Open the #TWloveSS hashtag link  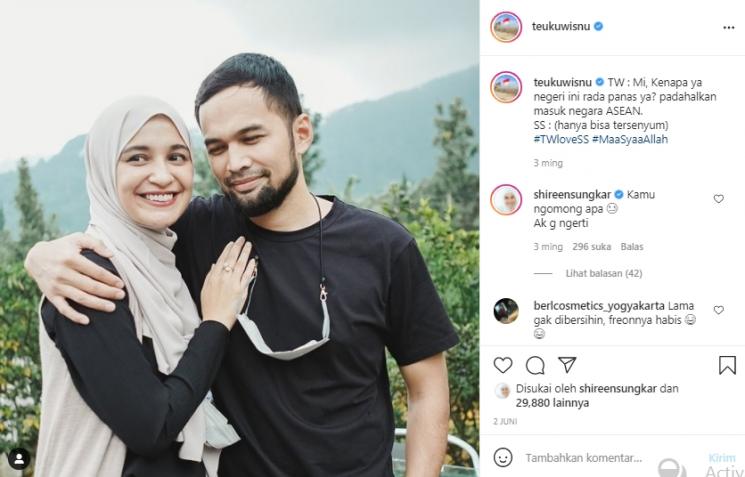[561, 139]
